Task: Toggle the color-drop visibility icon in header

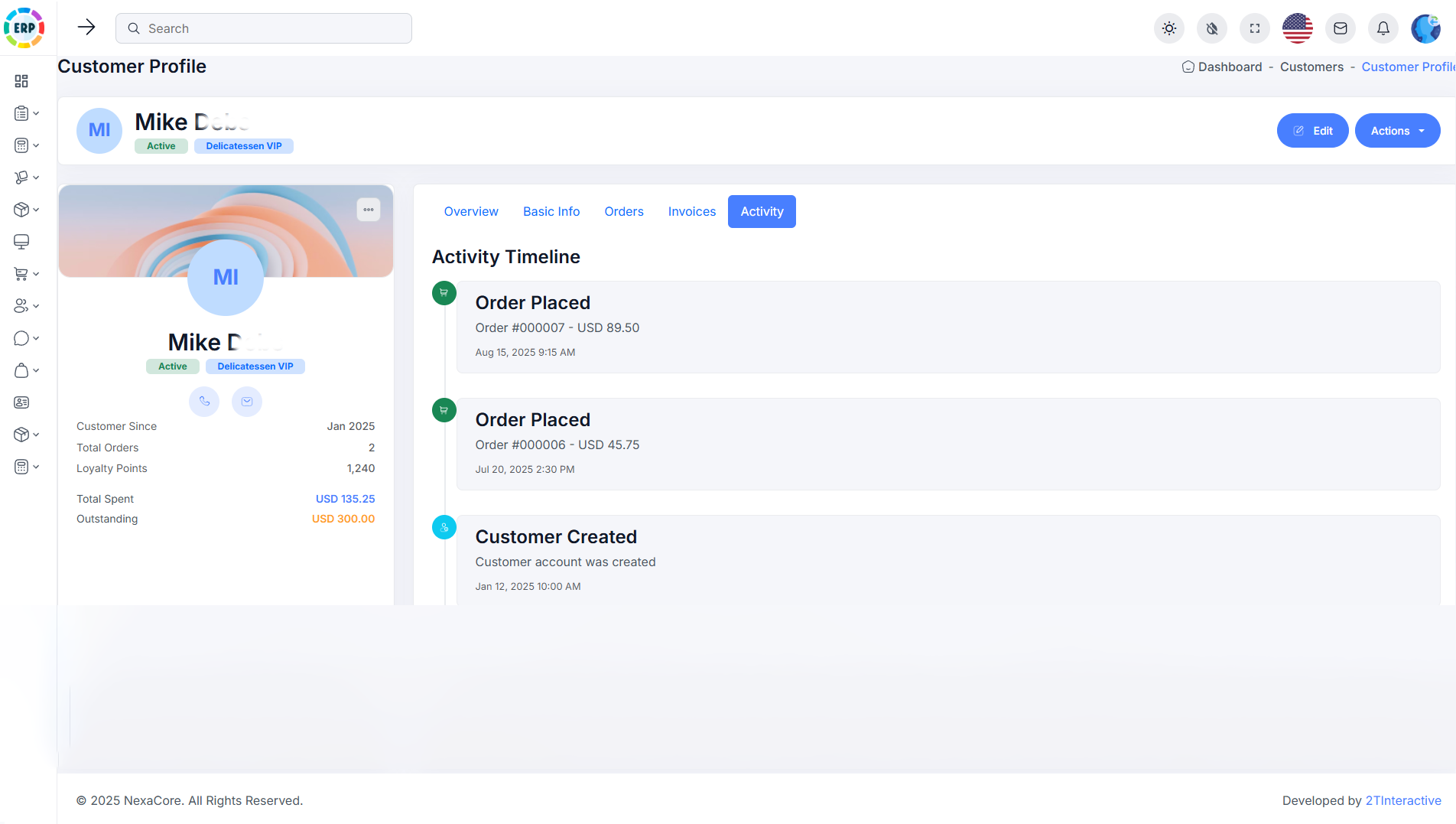Action: pyautogui.click(x=1211, y=28)
